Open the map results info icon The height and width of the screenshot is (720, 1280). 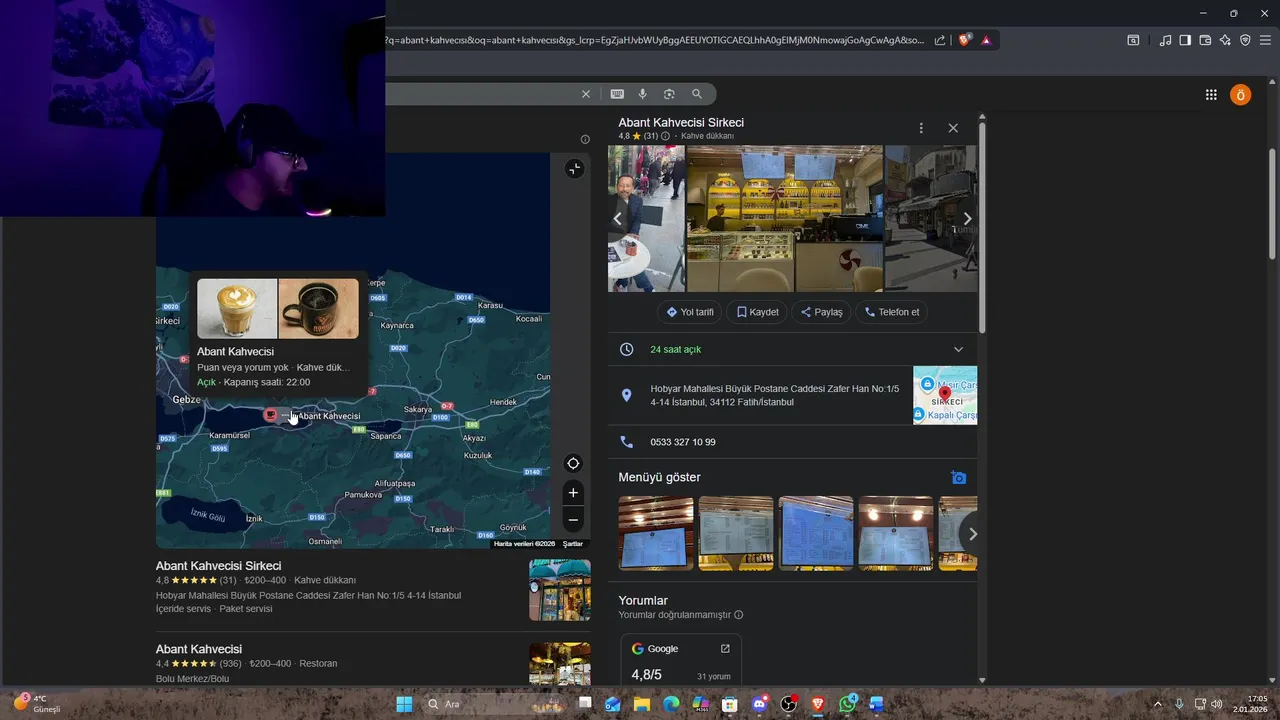585,139
